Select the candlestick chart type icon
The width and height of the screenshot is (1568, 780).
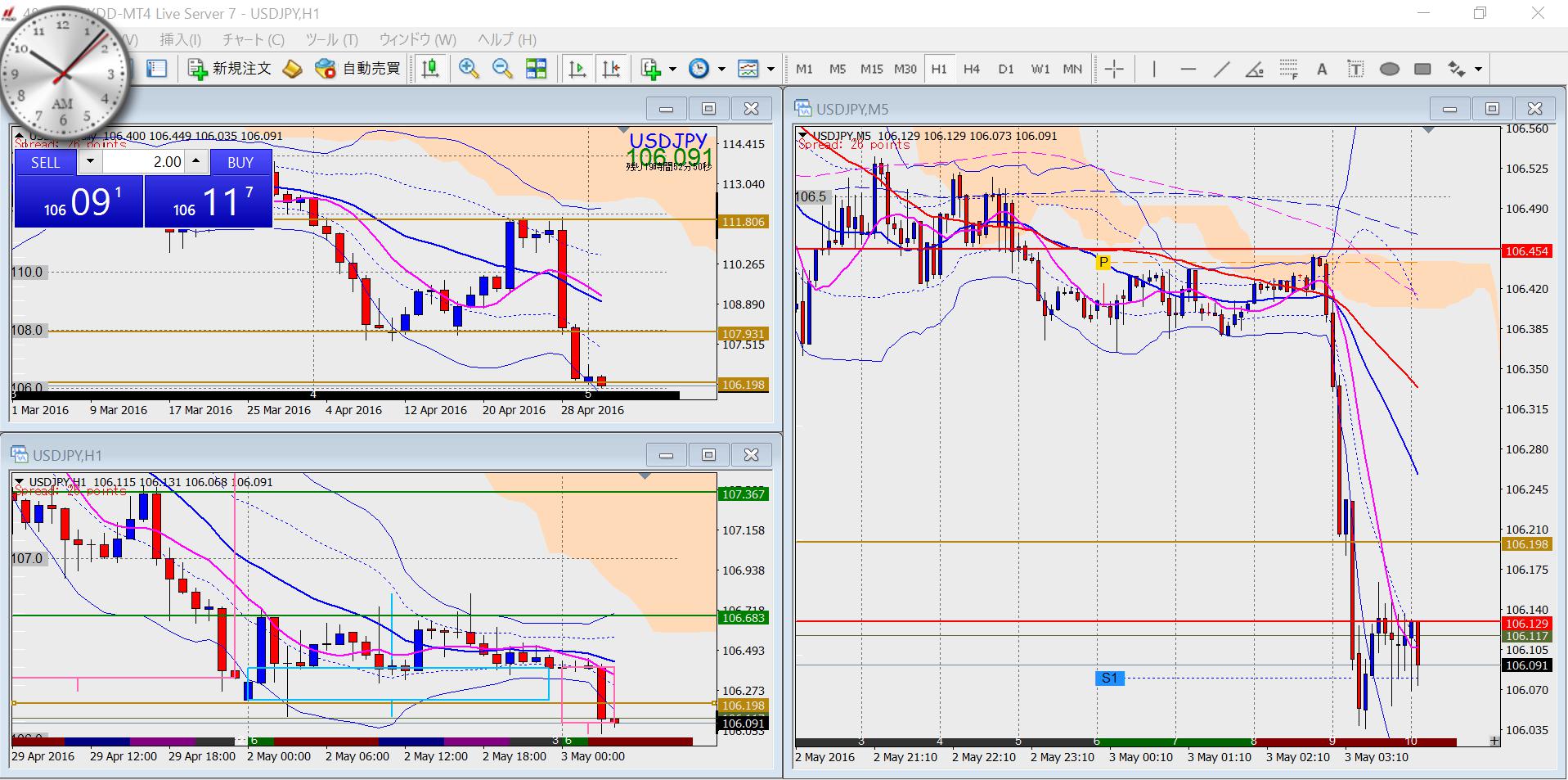430,69
